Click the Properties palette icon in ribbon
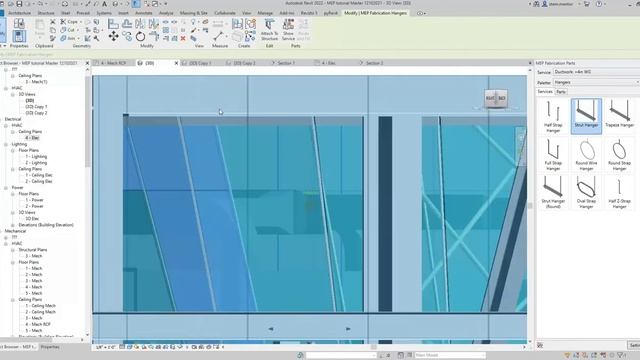 (x=19, y=36)
